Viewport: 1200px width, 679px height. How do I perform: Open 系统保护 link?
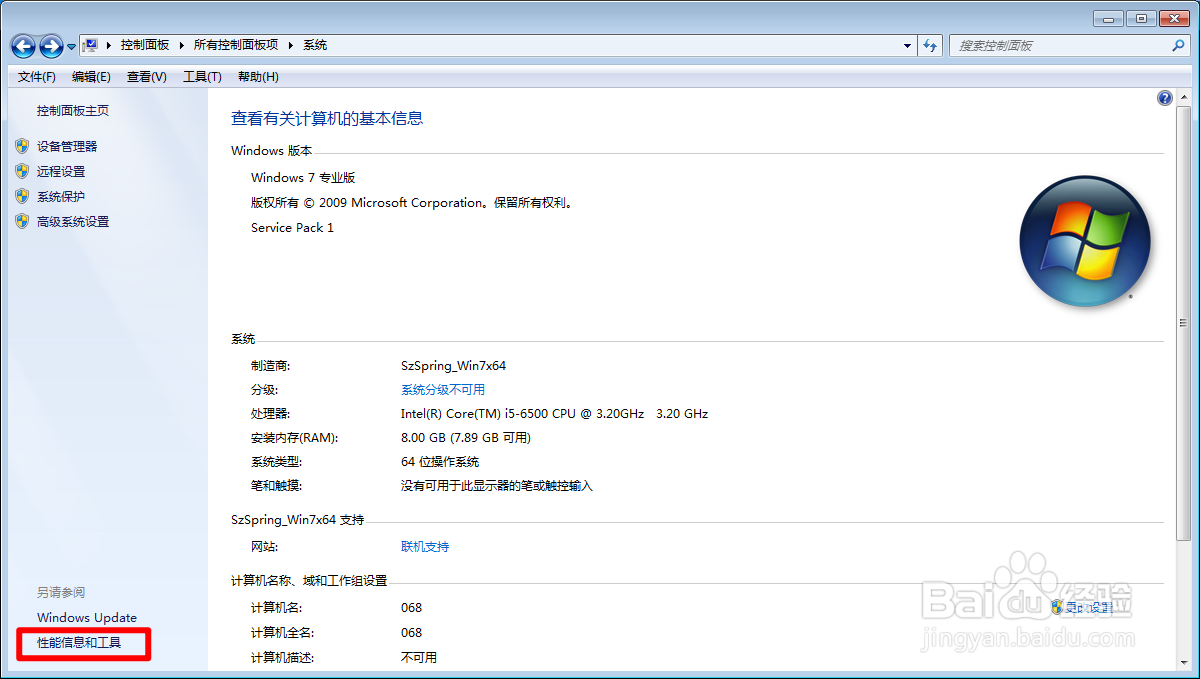coord(61,197)
